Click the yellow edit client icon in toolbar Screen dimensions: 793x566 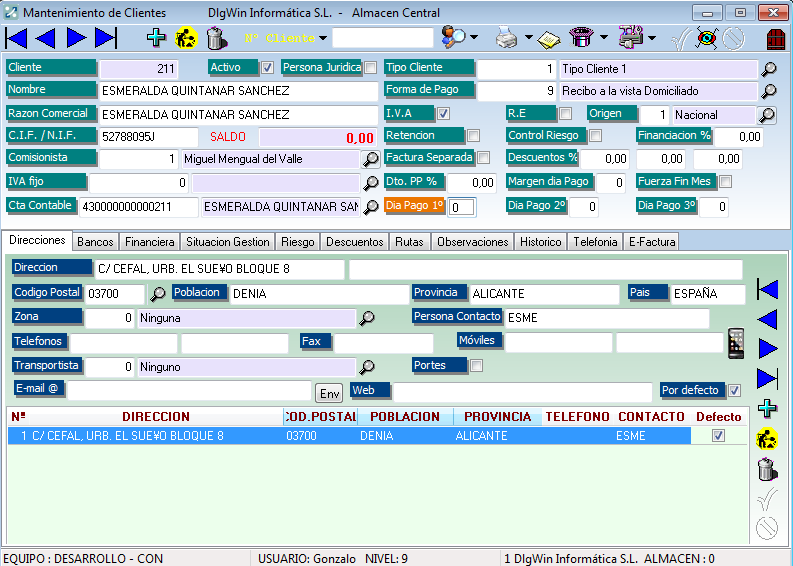pos(186,38)
